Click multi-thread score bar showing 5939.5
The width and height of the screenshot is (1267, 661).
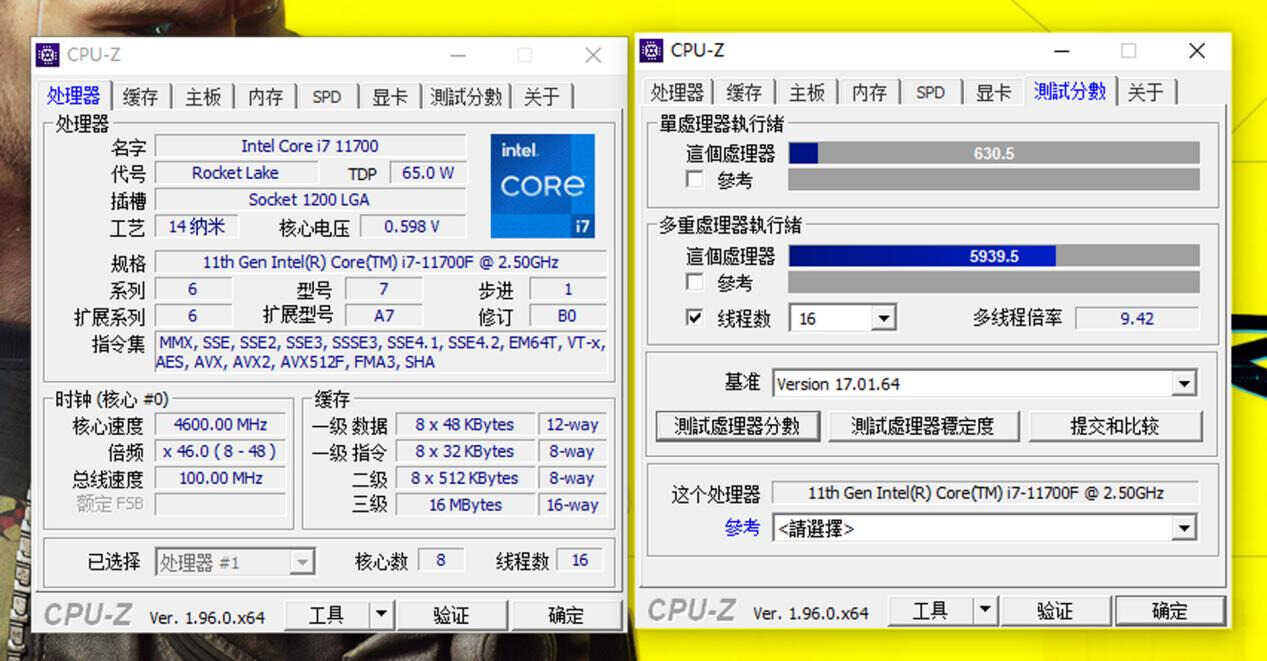pos(994,256)
